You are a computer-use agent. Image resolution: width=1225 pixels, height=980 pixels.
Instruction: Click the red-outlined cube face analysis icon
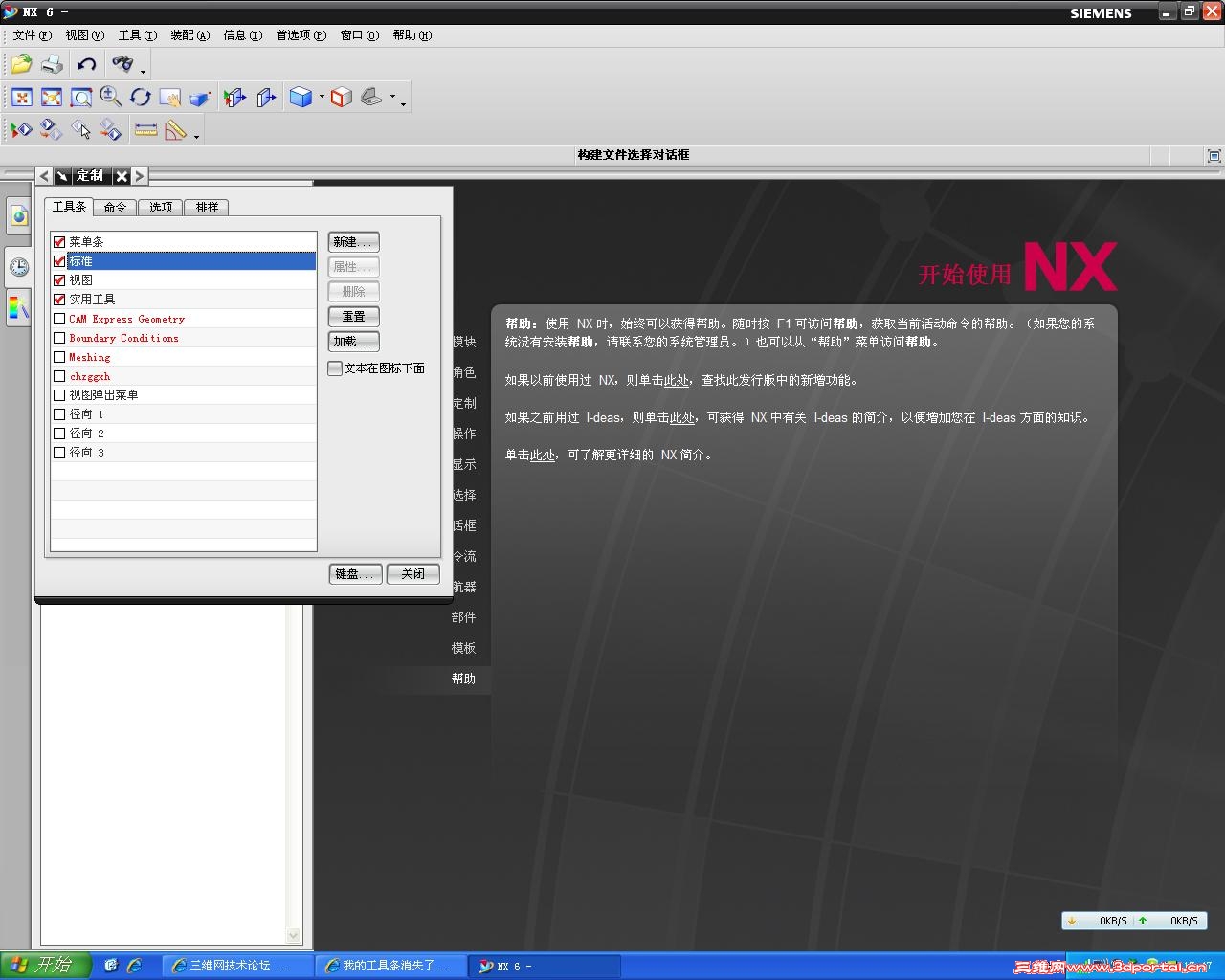point(342,97)
